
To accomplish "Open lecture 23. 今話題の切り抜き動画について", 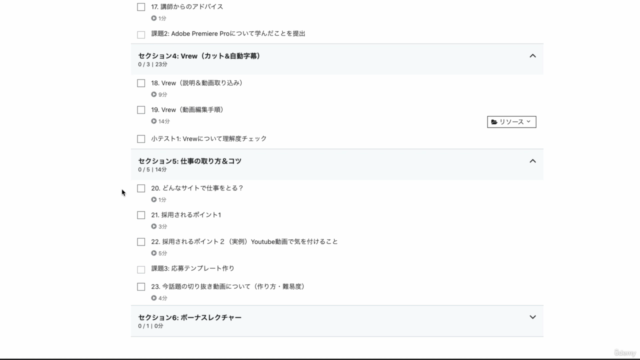I will point(229,287).
